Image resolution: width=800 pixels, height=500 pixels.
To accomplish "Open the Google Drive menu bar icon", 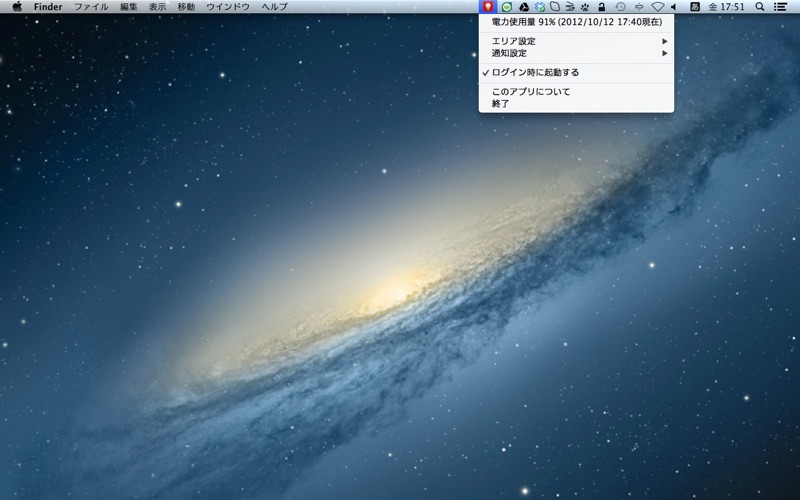I will [x=523, y=7].
